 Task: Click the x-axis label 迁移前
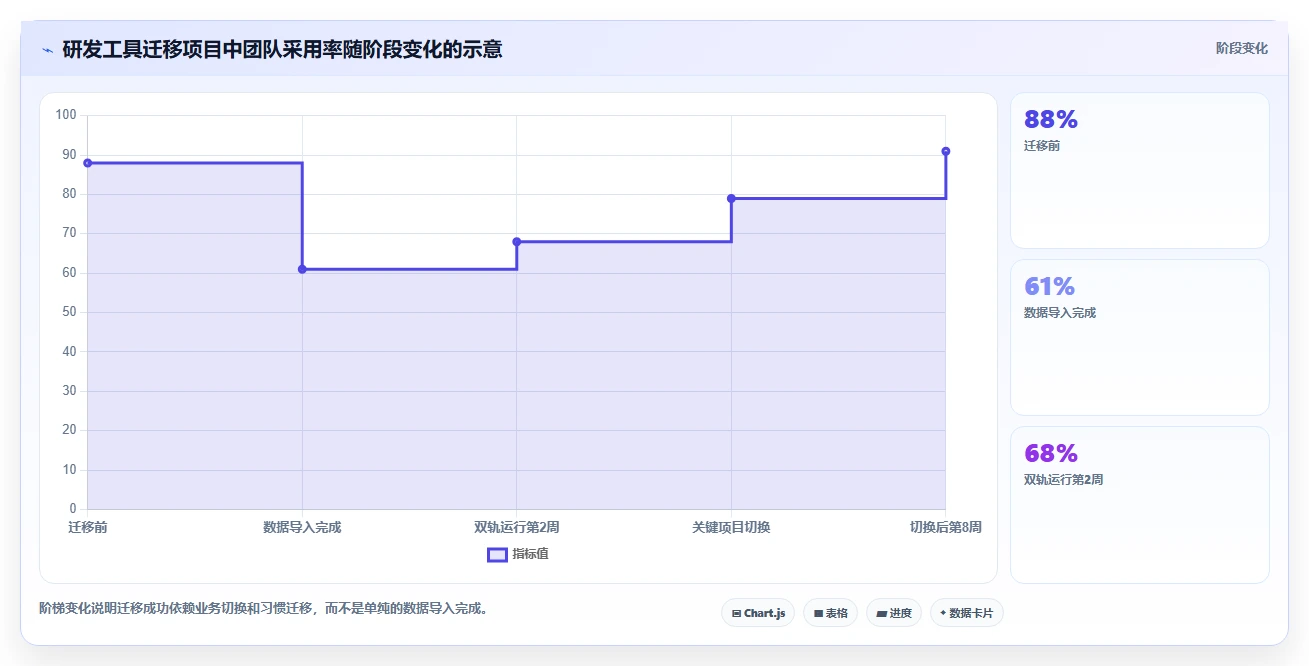88,527
